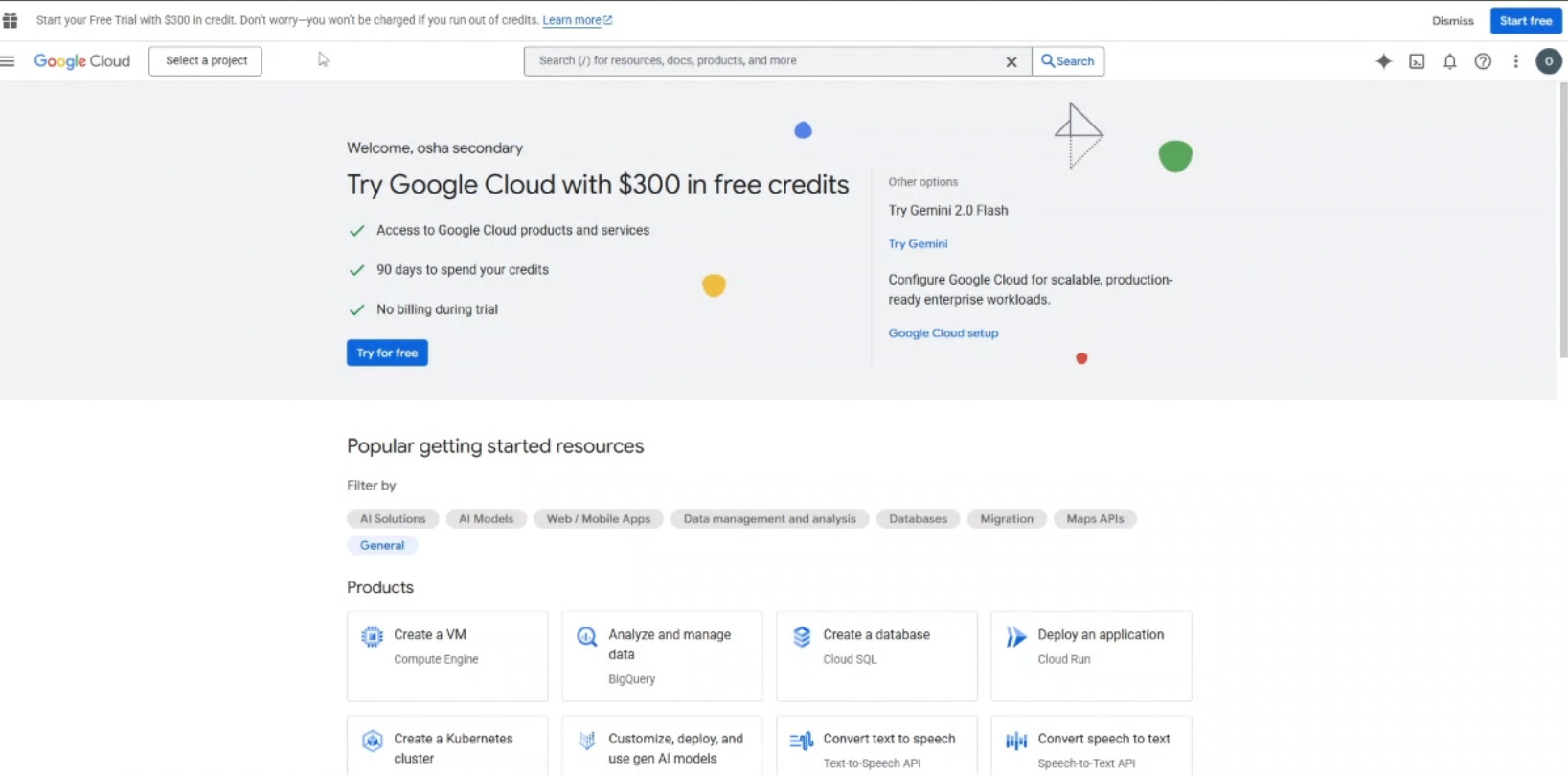
Task: Click the user account avatar
Action: 1548,61
